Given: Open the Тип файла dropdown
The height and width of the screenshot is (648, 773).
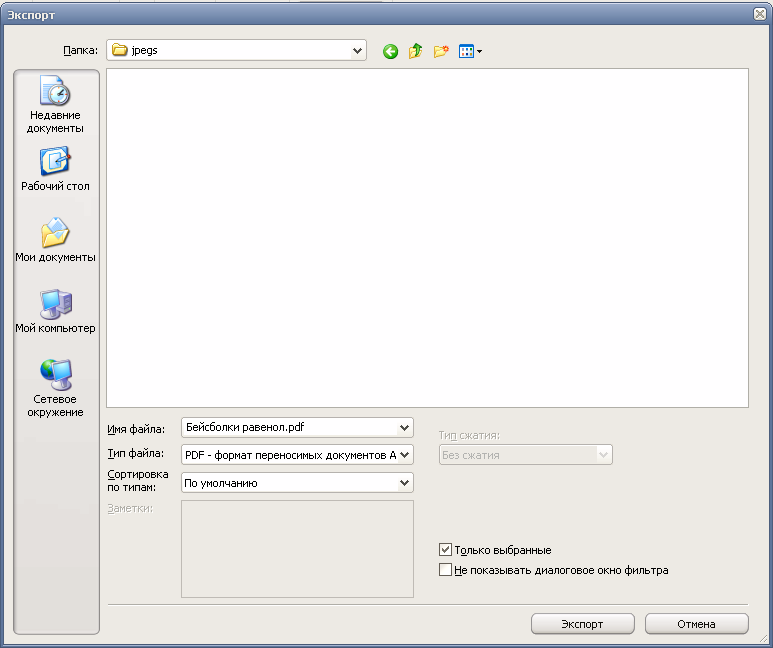Looking at the screenshot, I should [x=404, y=455].
